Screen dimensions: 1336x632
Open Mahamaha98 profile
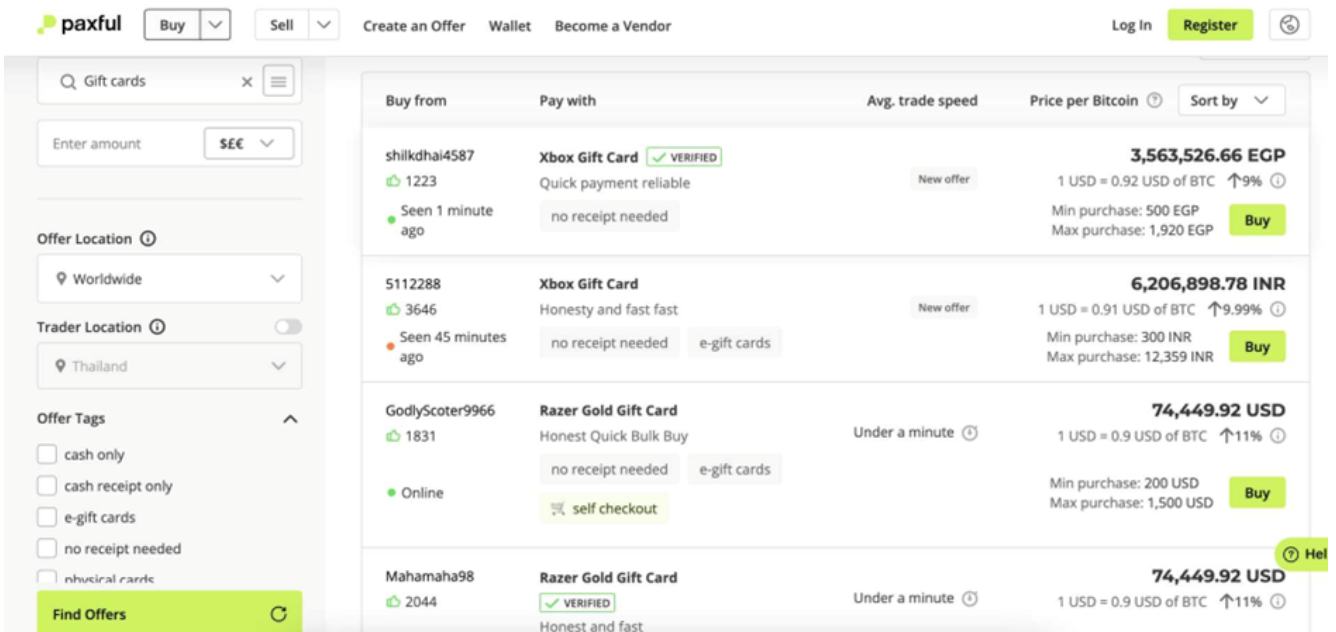[430, 577]
